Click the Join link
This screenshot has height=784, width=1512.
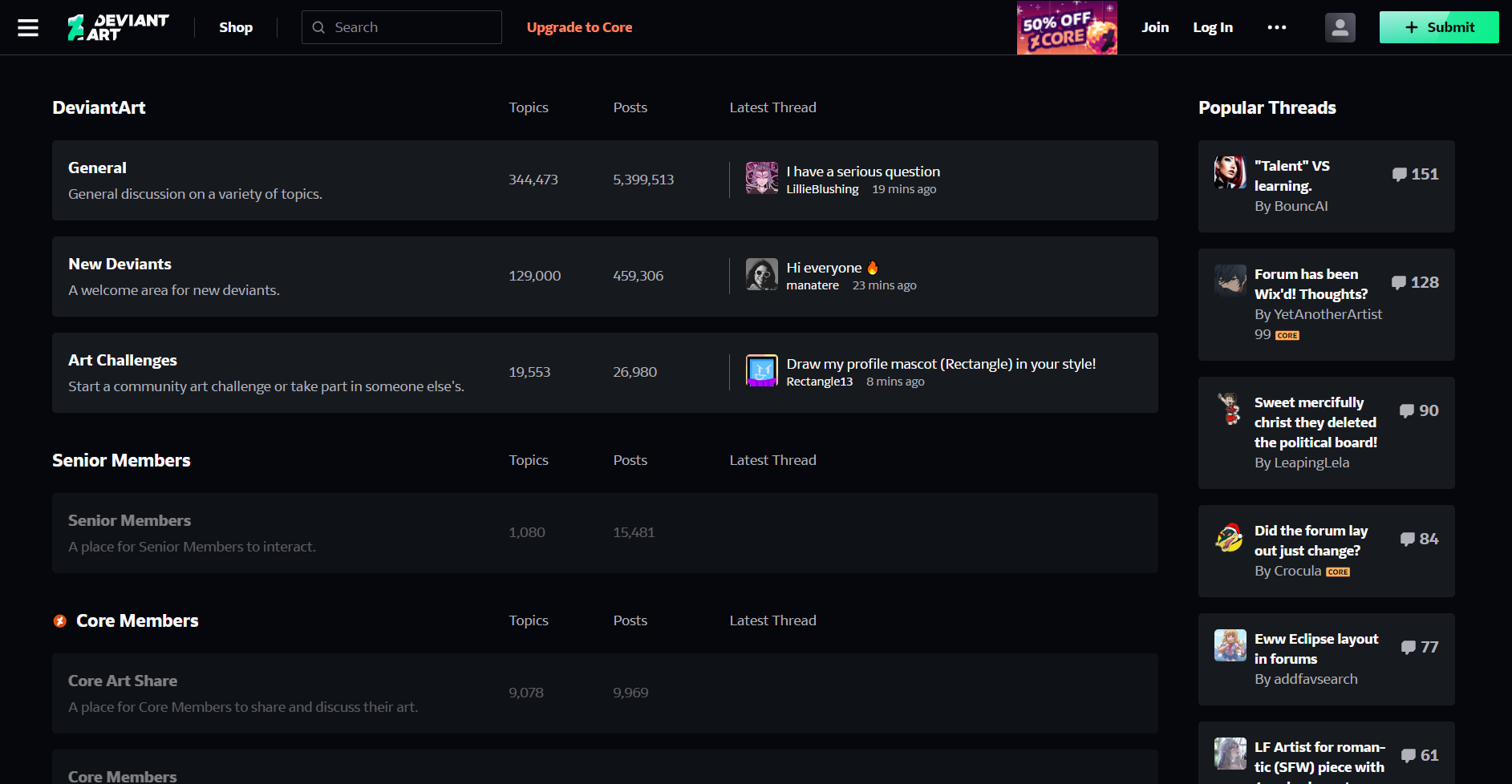[1155, 27]
